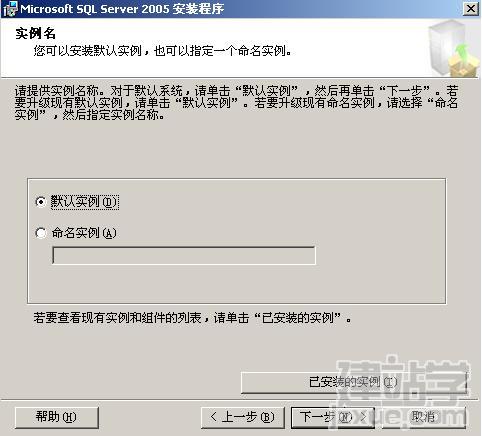482x436 pixels.
Task: Click the 默认实例(D) label text
Action: (84, 202)
